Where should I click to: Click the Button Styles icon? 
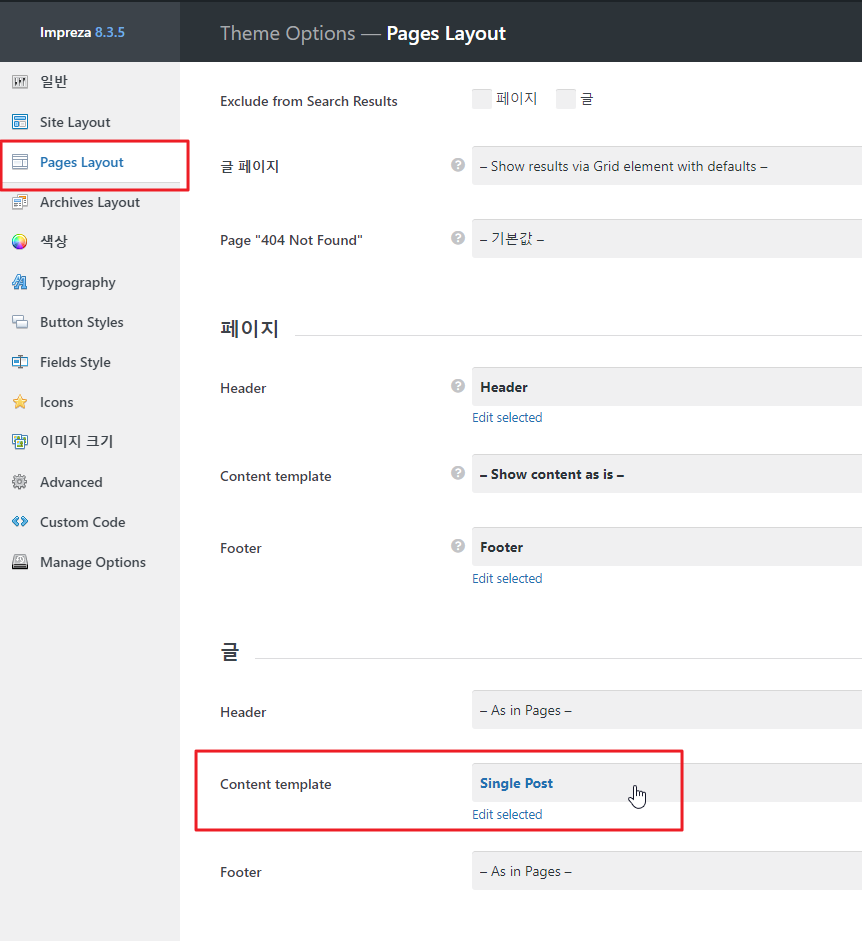[20, 322]
